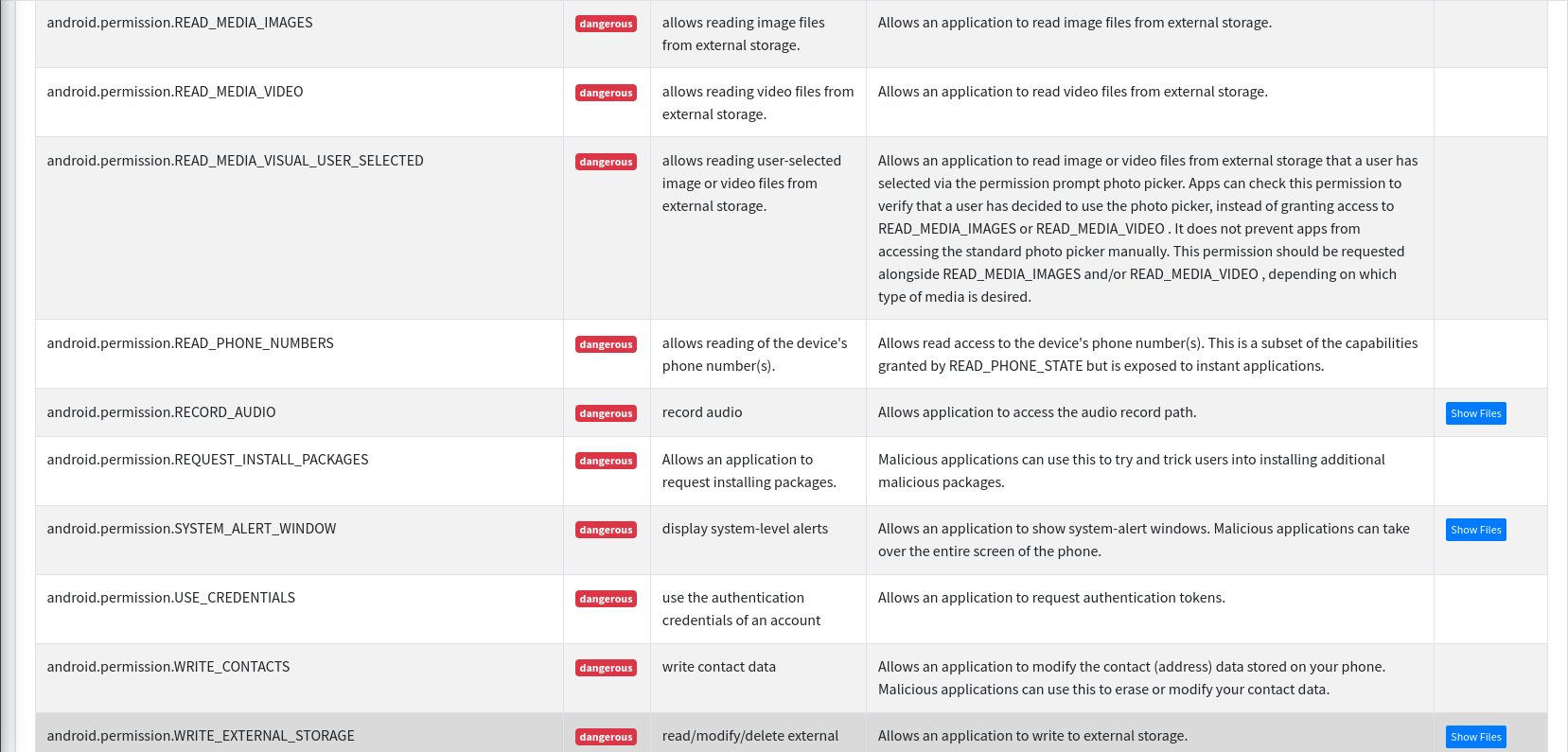Select the android.permission.USE_CREDENTIALS permission name
Viewport: 1568px width, 752px height.
(170, 598)
